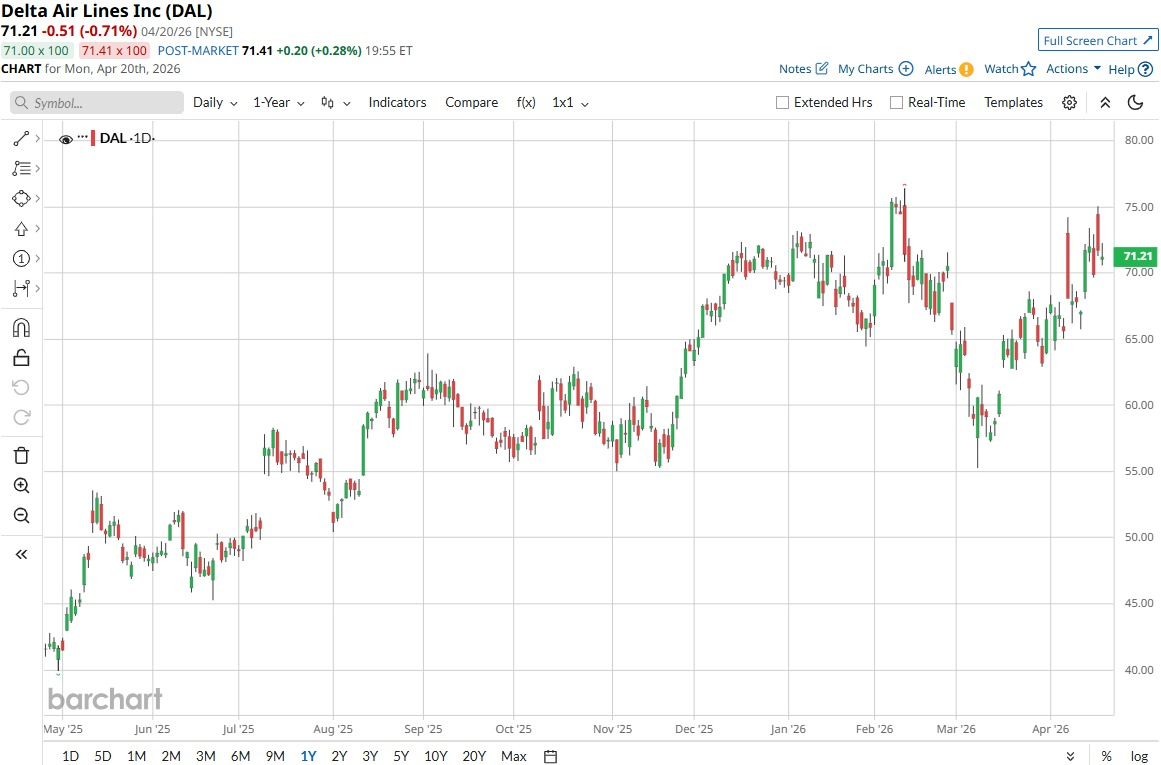Open the calendar date range picker
The image size is (1161, 765).
550,756
